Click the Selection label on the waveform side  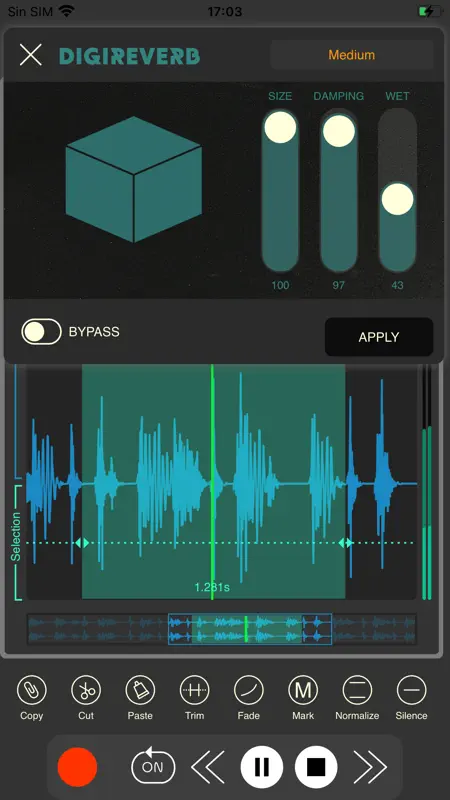tap(16, 537)
